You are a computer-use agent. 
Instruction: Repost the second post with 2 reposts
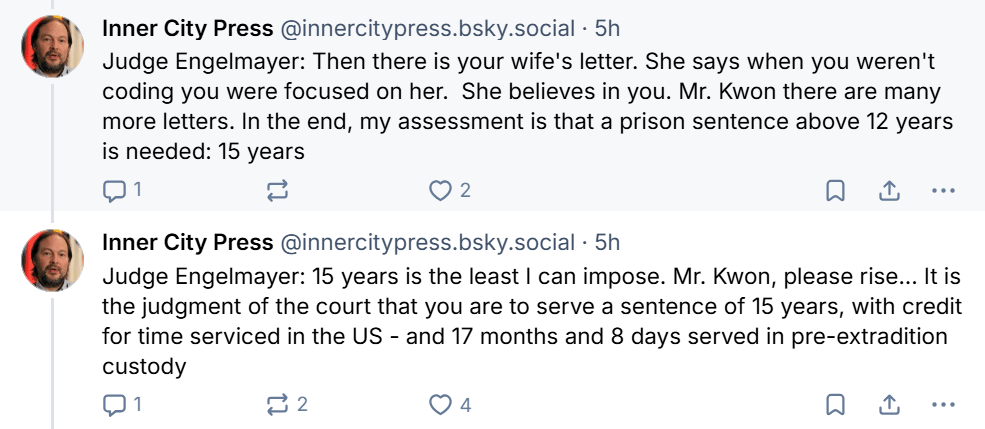click(x=278, y=404)
